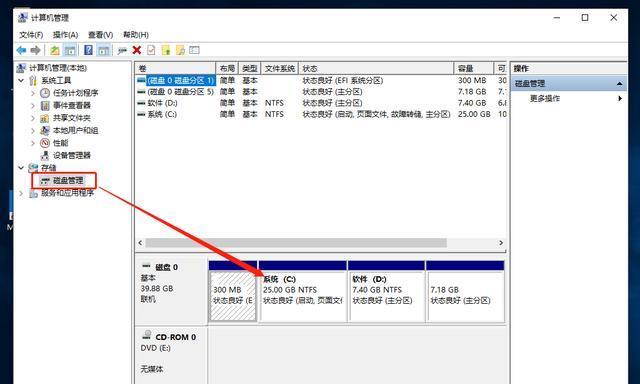This screenshot has width=640, height=384.
Task: Toggle the Show/Hide Console Tree toolbar icon
Action: (x=70, y=50)
